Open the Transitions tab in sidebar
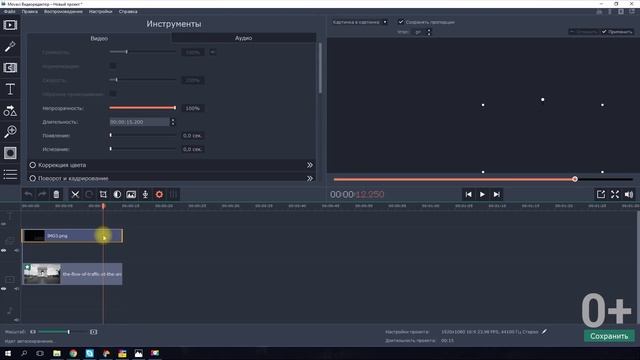The height and width of the screenshot is (360, 640). point(10,68)
